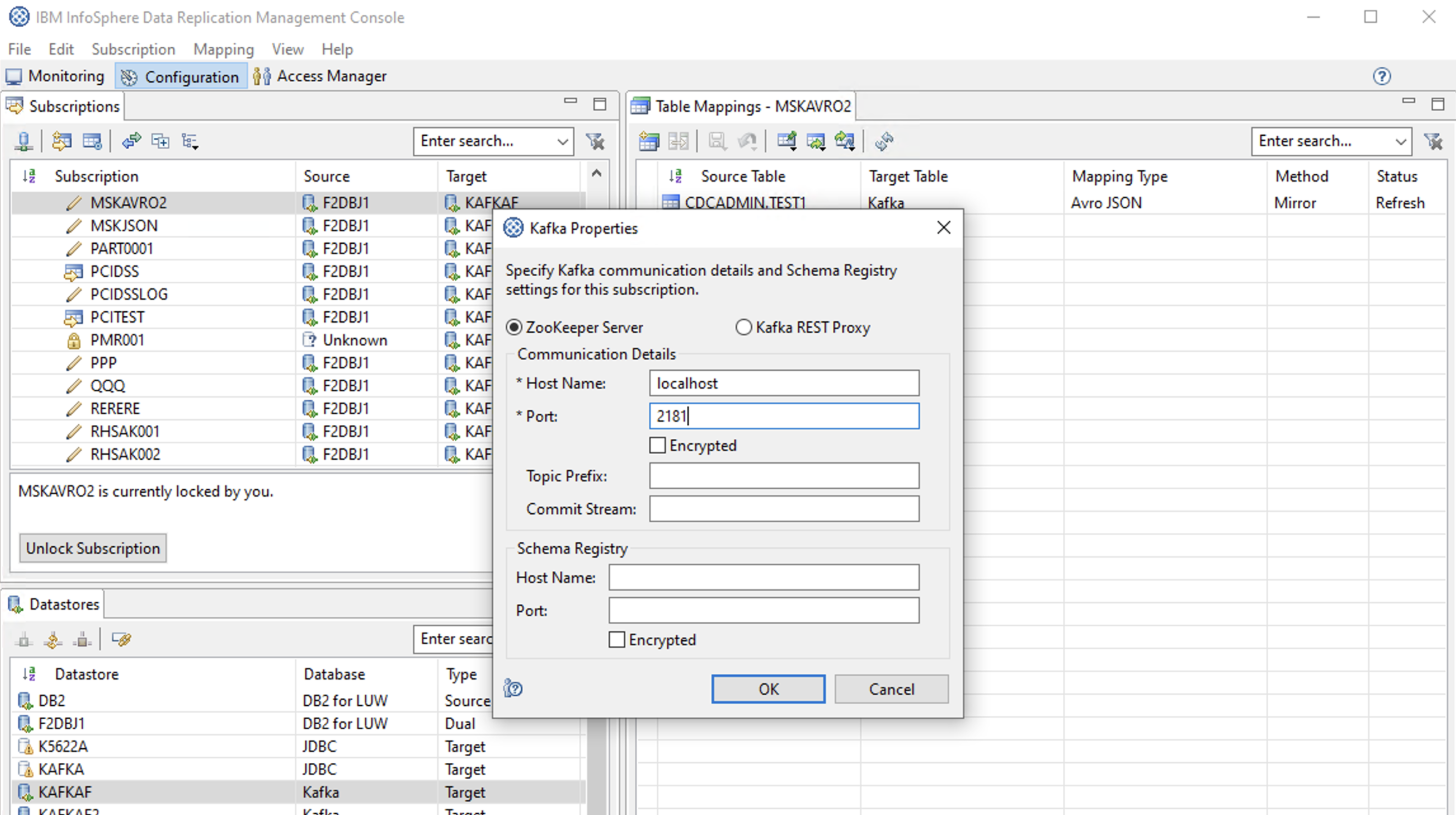Open the Mapping menu
This screenshot has height=815, width=1456.
click(x=223, y=49)
